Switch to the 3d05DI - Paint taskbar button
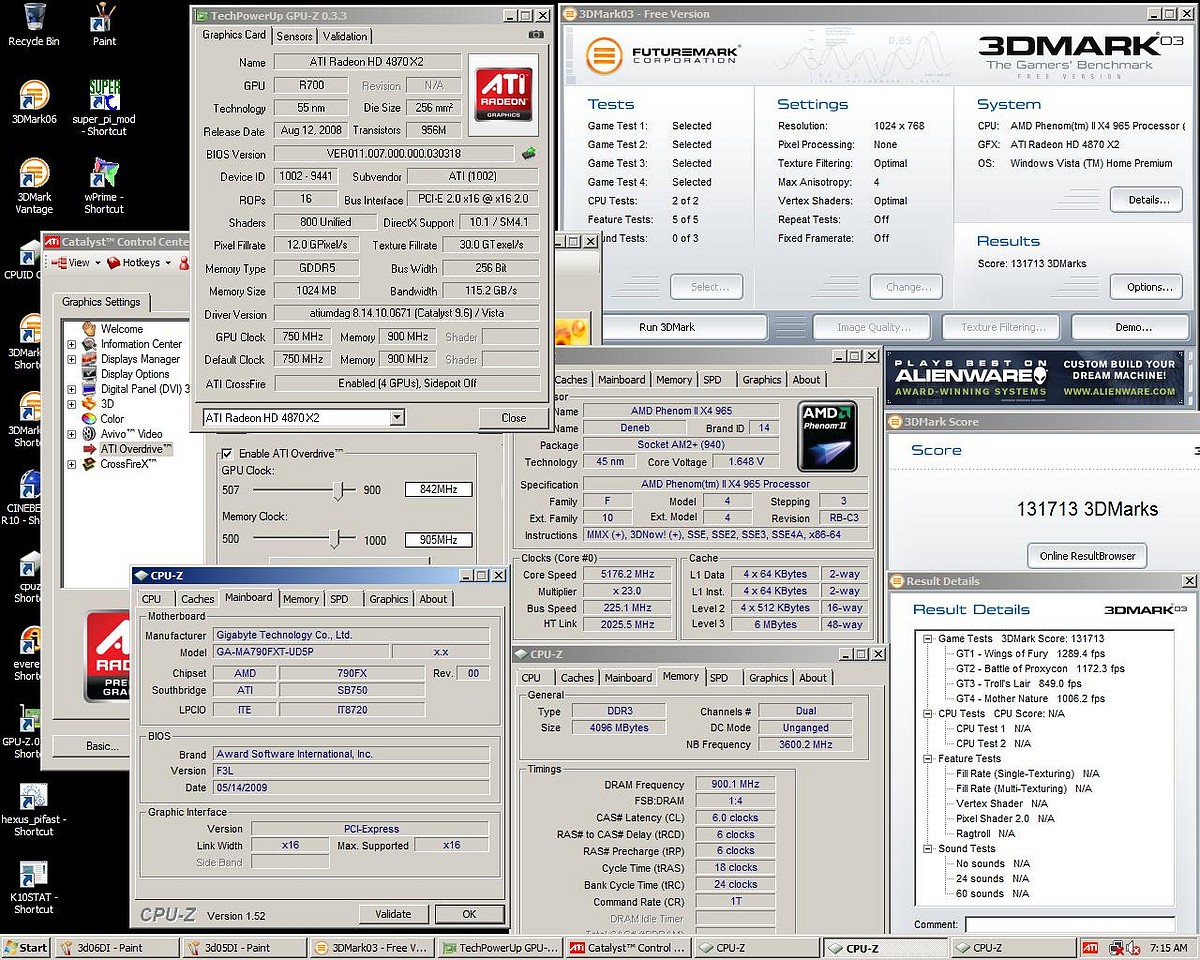The height and width of the screenshot is (960, 1200). click(243, 947)
